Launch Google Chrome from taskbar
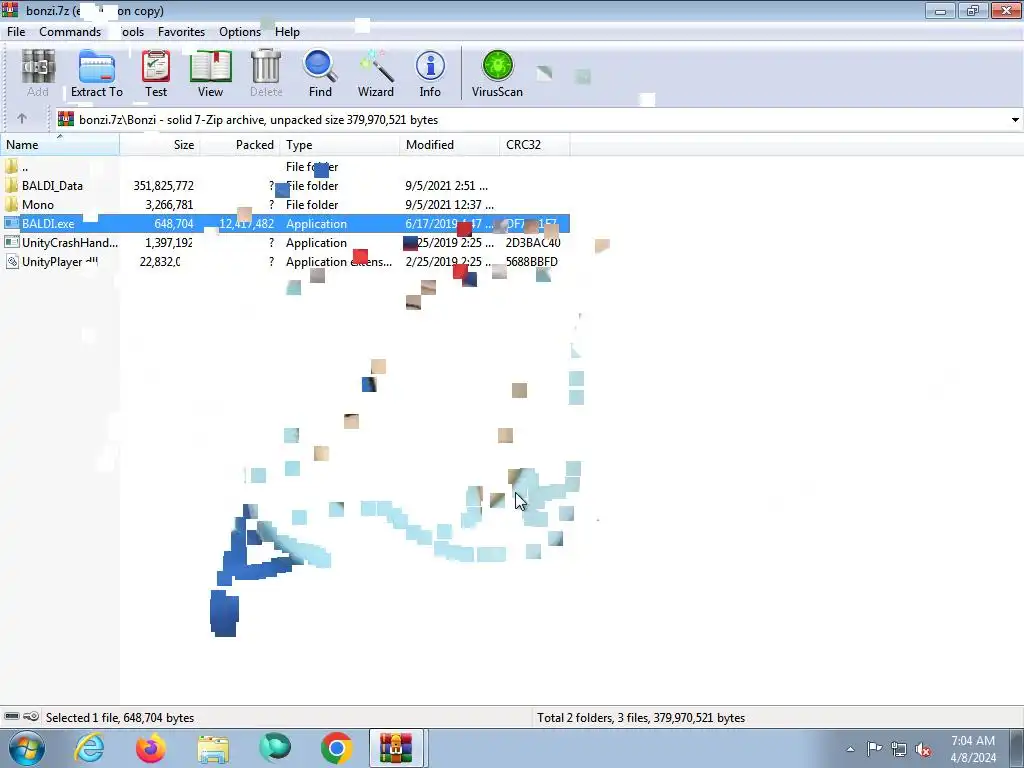 (x=336, y=748)
